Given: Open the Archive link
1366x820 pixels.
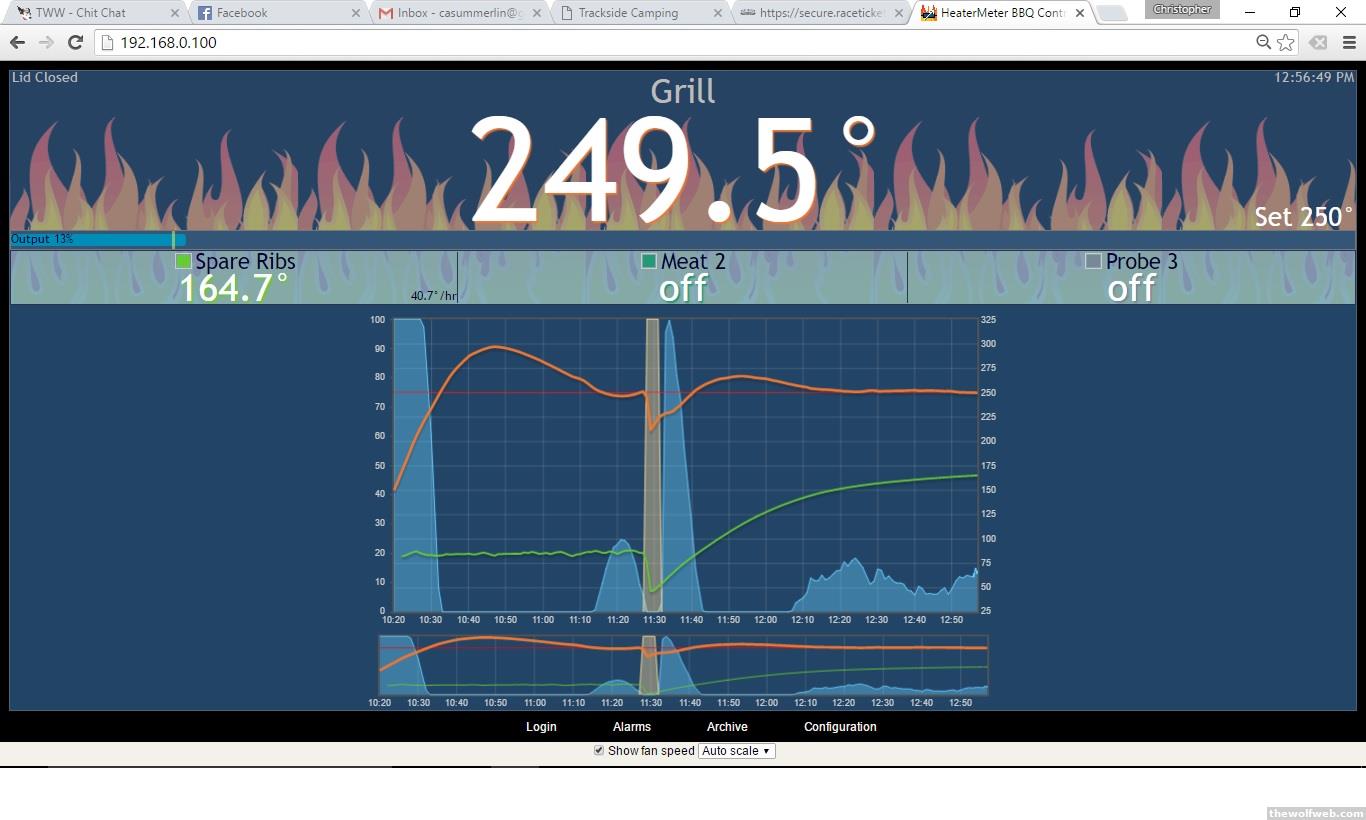Looking at the screenshot, I should 727,727.
